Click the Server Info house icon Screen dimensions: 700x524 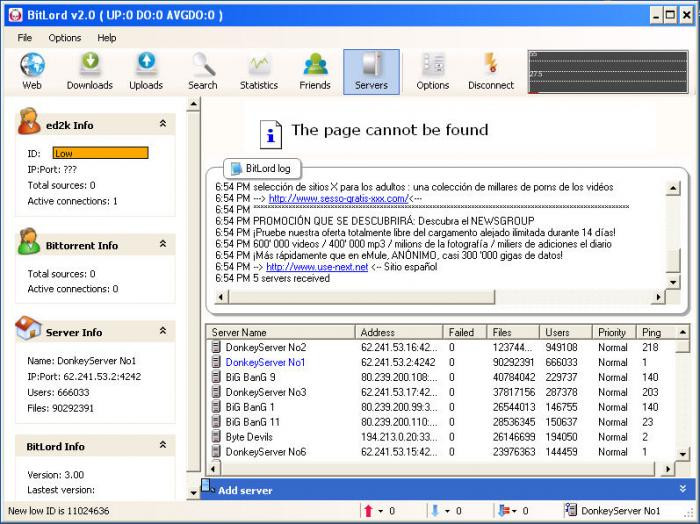coord(28,328)
